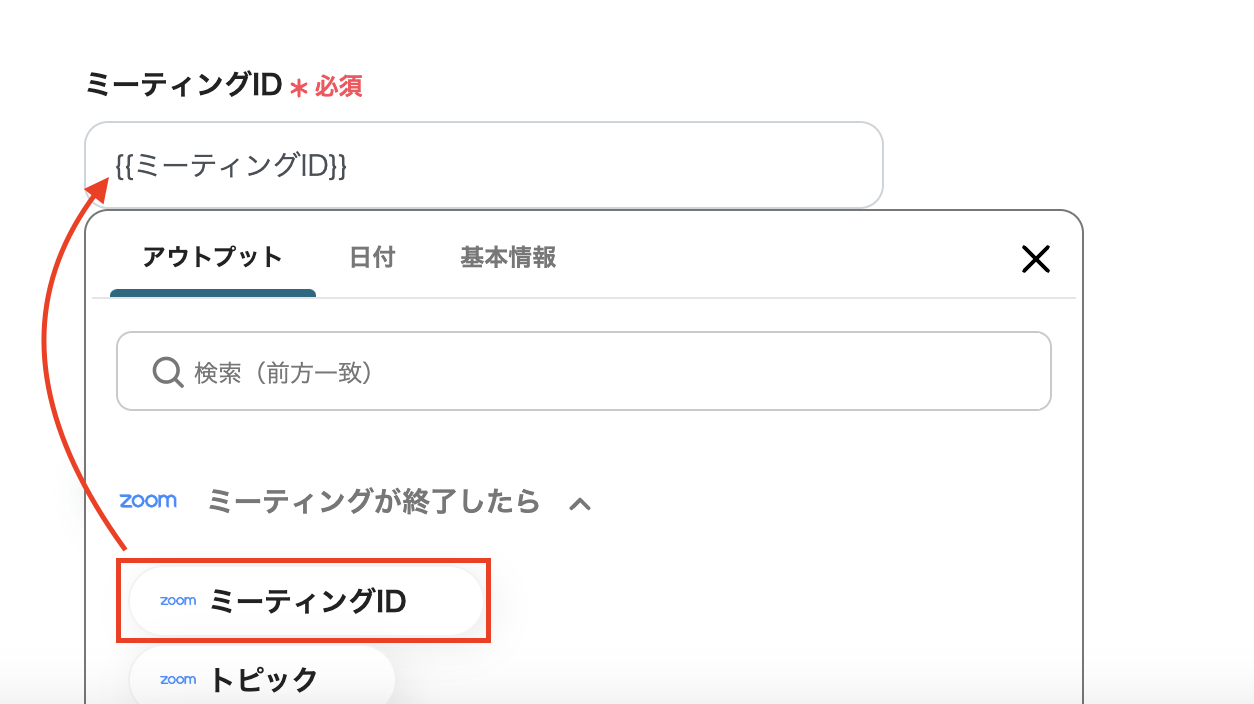Click the ミーティングID field label above the input
This screenshot has height=704, width=1254.
click(x=183, y=86)
